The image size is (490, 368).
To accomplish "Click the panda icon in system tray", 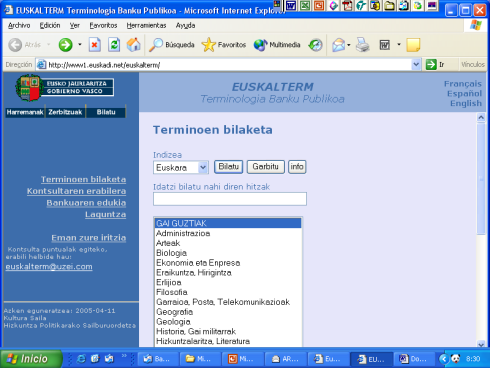I will click(x=456, y=359).
